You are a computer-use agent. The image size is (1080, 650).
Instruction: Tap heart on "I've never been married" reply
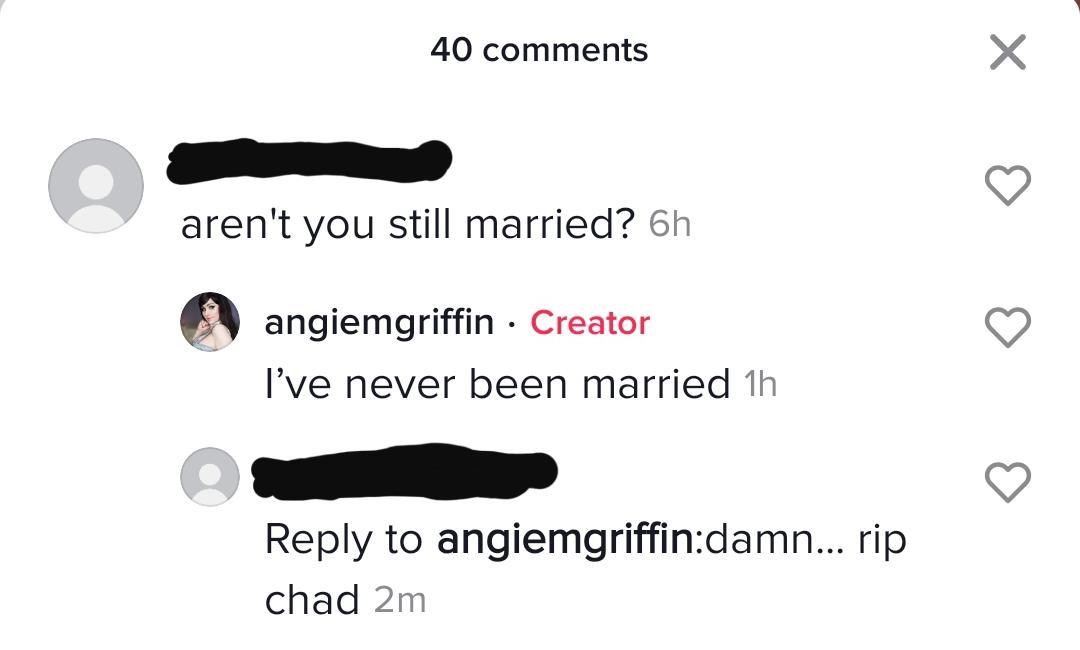click(1007, 325)
